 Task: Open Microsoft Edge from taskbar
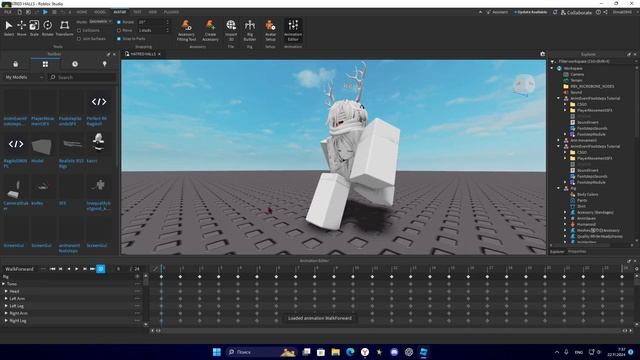click(x=350, y=352)
